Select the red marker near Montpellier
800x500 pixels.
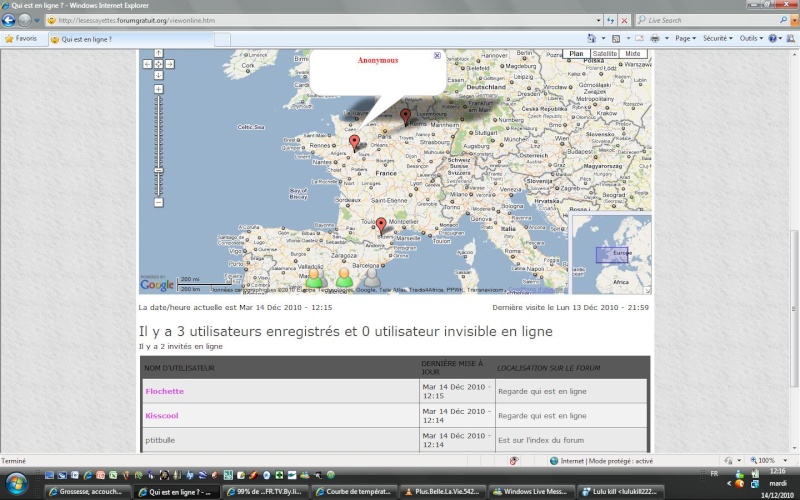pyautogui.click(x=381, y=226)
